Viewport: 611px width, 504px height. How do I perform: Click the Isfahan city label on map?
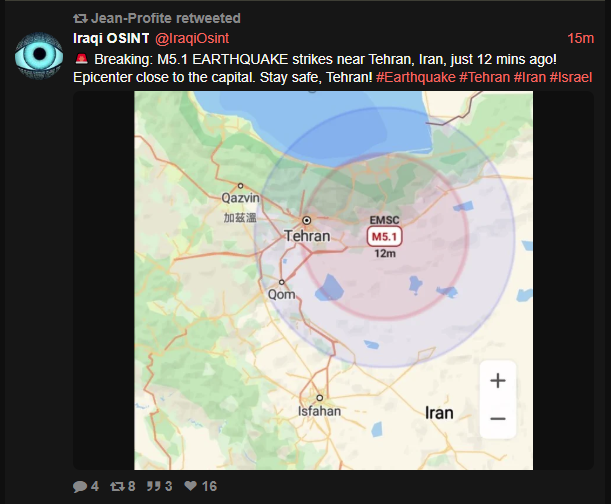pos(319,411)
